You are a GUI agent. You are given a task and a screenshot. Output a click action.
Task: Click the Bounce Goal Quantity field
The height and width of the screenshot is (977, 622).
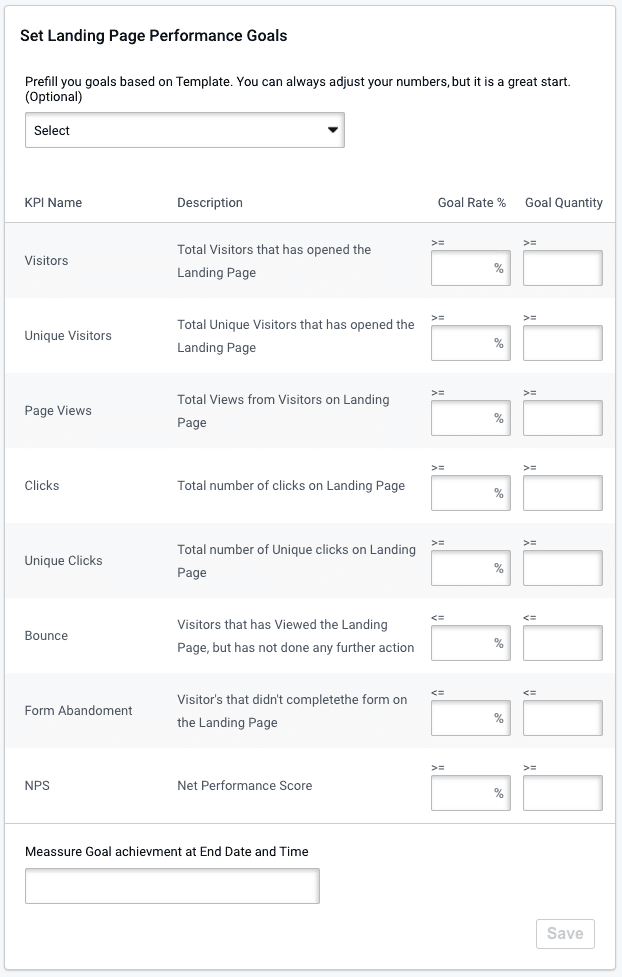coord(562,643)
